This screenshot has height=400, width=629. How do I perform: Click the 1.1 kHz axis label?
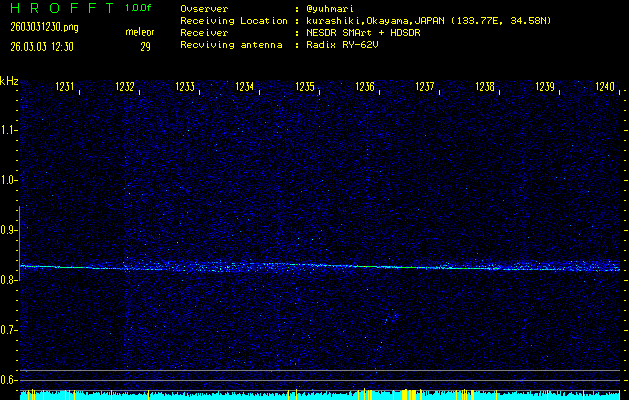(7, 130)
